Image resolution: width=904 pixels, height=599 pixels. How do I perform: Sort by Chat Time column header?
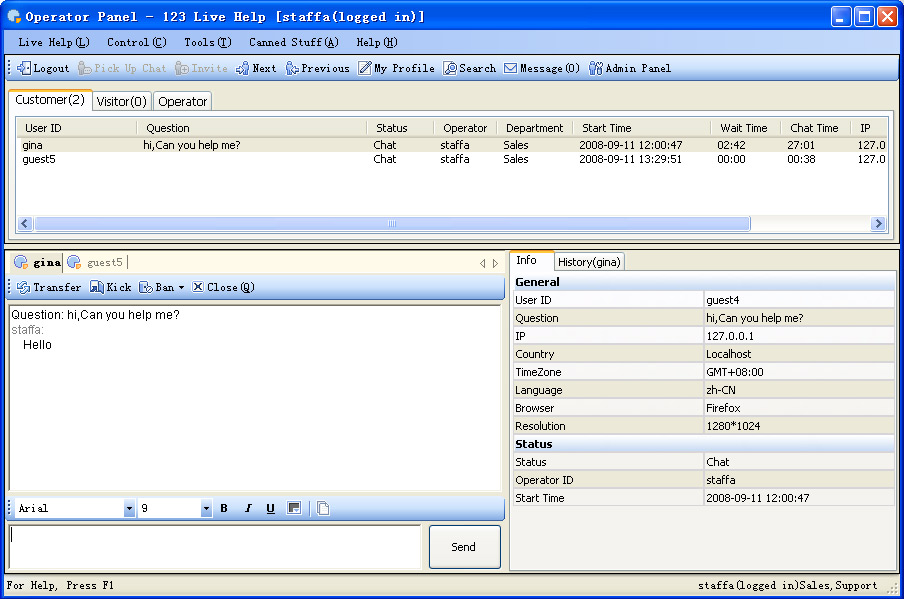(815, 128)
